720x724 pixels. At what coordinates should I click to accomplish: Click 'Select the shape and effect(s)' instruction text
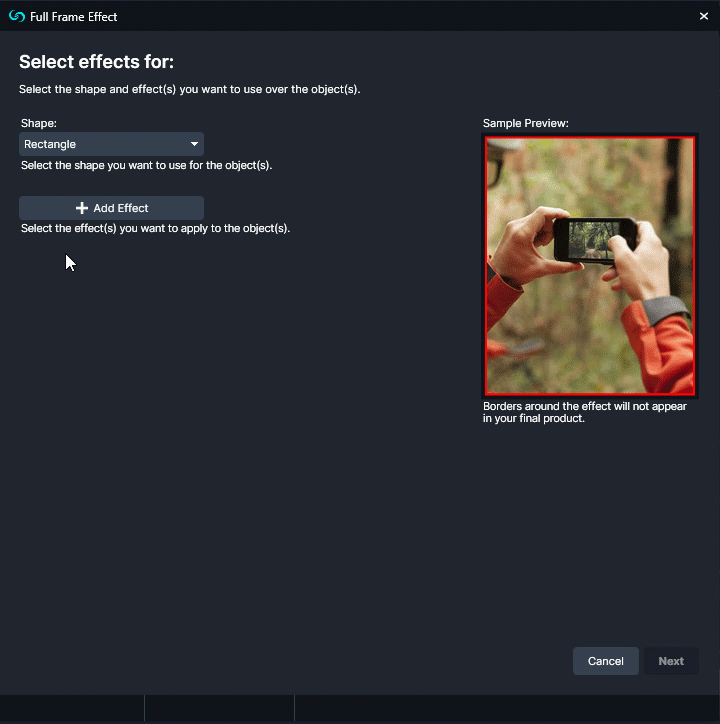tap(189, 89)
